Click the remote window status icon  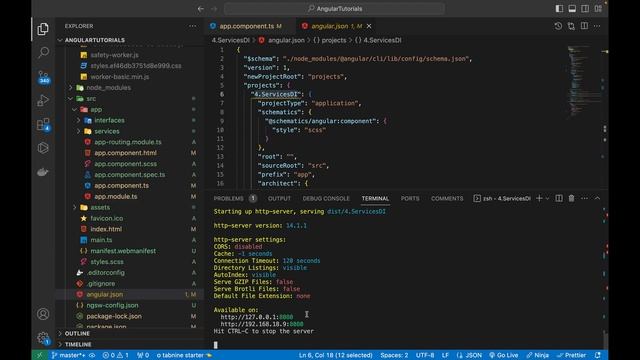click(x=40, y=355)
